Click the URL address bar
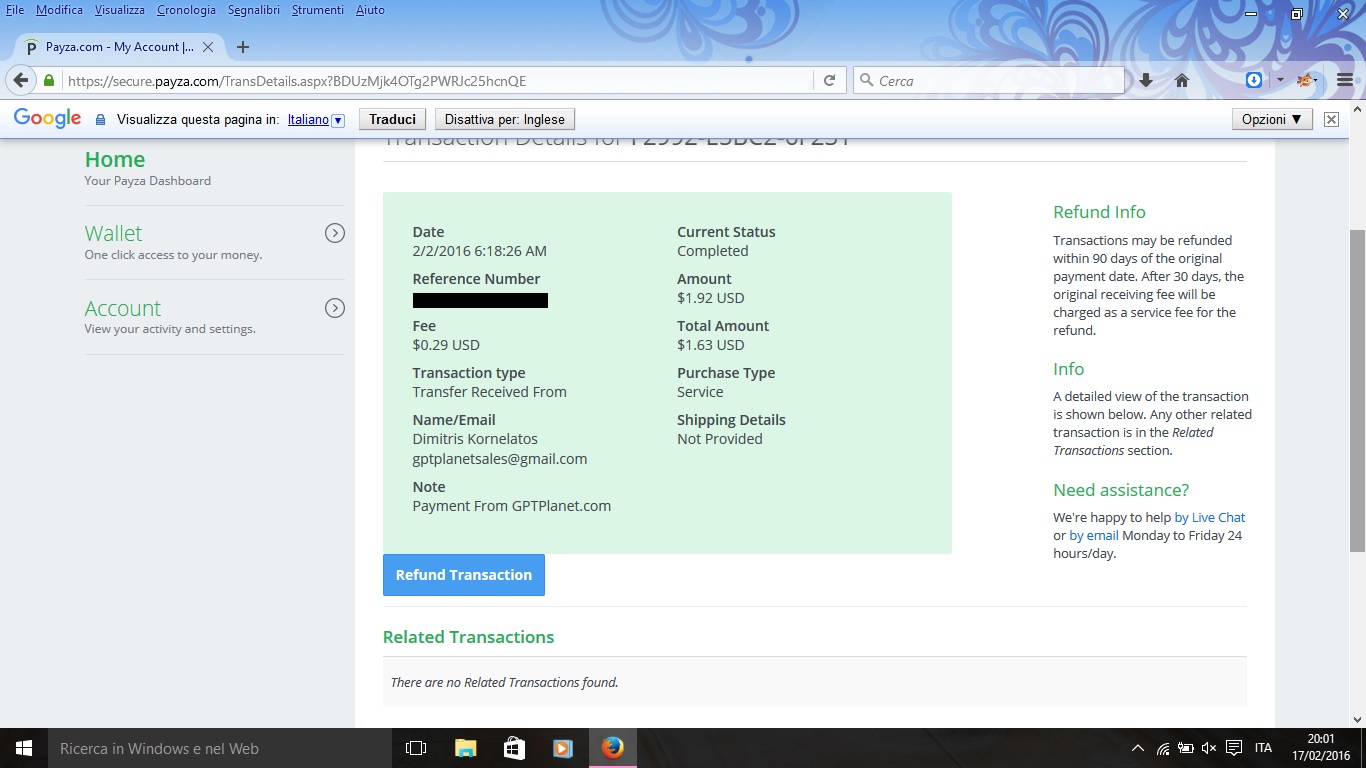The width and height of the screenshot is (1366, 768). click(438, 81)
